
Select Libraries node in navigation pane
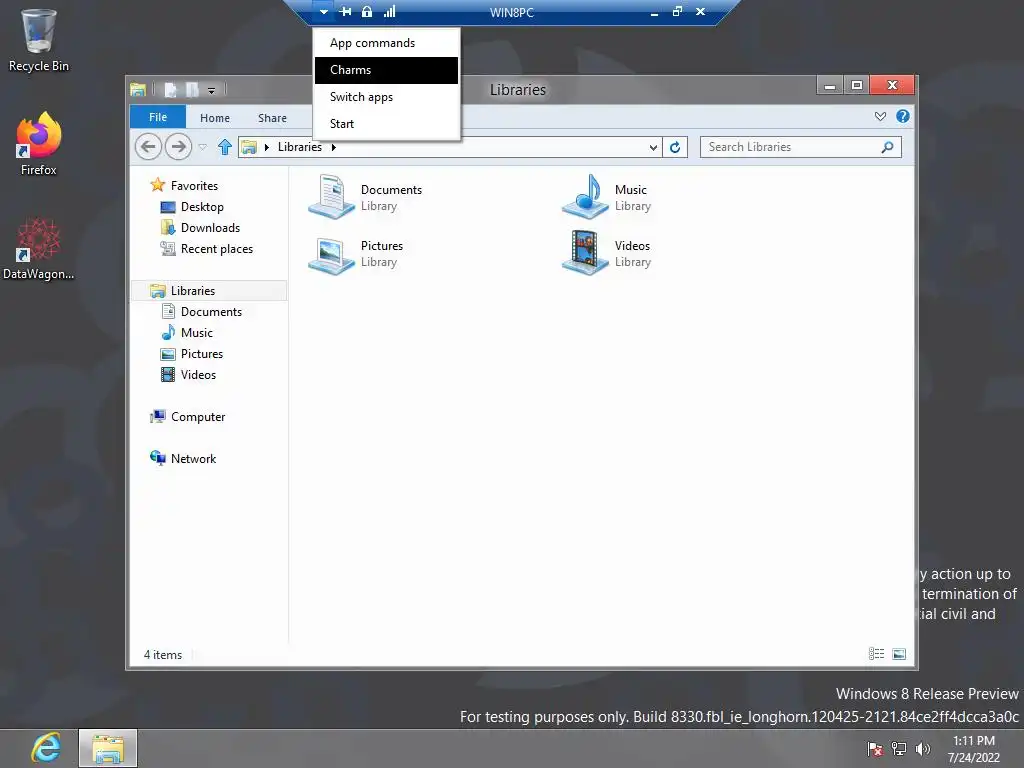tap(209, 291)
